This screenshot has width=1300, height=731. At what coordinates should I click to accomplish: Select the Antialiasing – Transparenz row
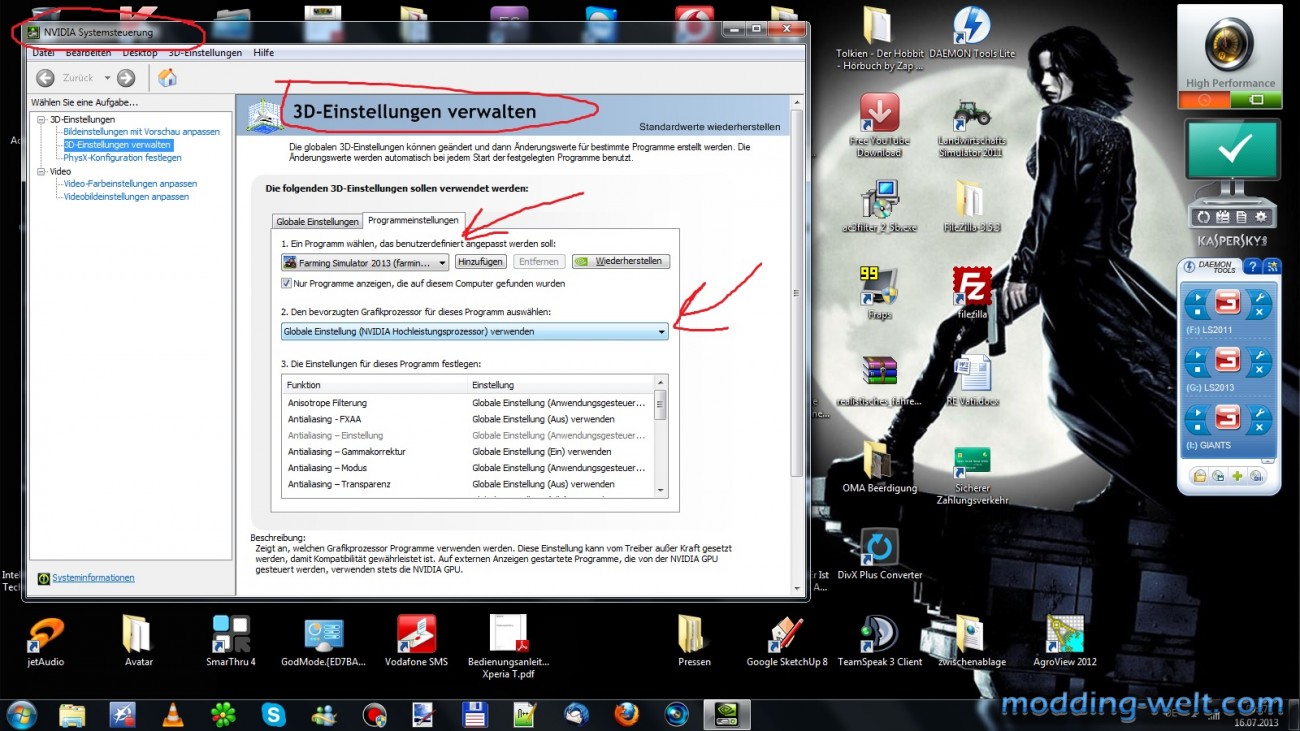(468, 484)
